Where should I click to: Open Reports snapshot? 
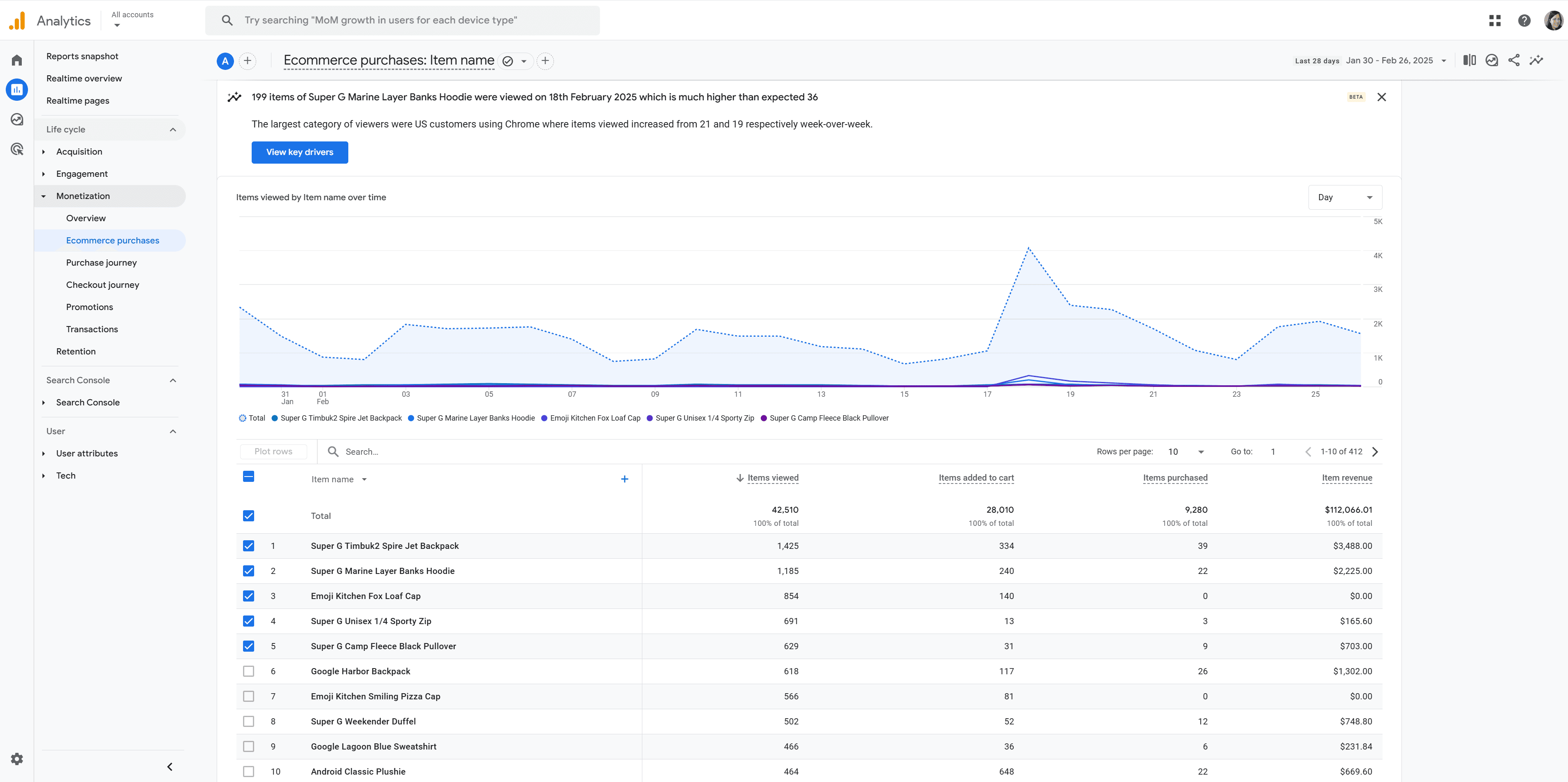pyautogui.click(x=82, y=56)
